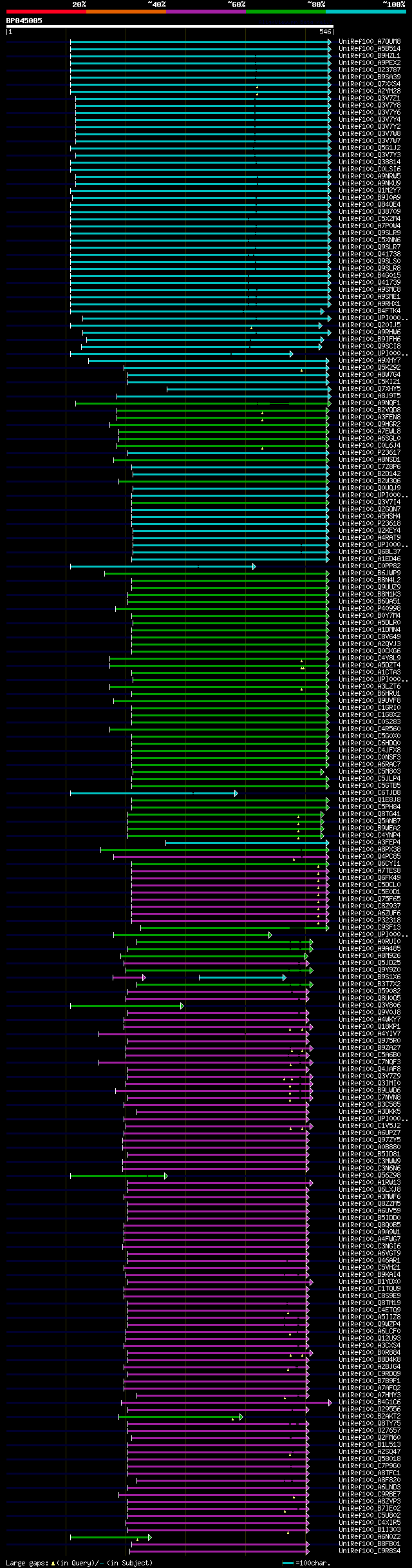Select hit UniRef100_B4G1C6
This screenshot has height=1568, width=412.
pos(370,1402)
